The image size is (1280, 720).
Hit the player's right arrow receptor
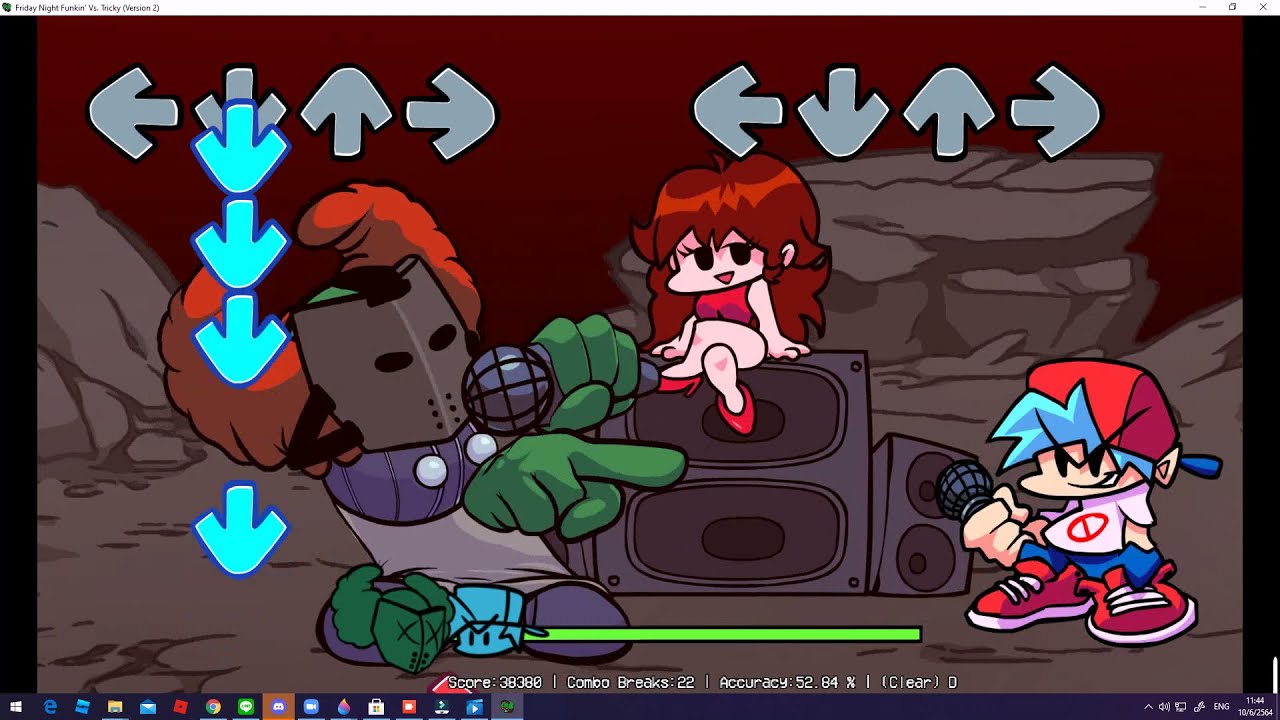(1055, 110)
